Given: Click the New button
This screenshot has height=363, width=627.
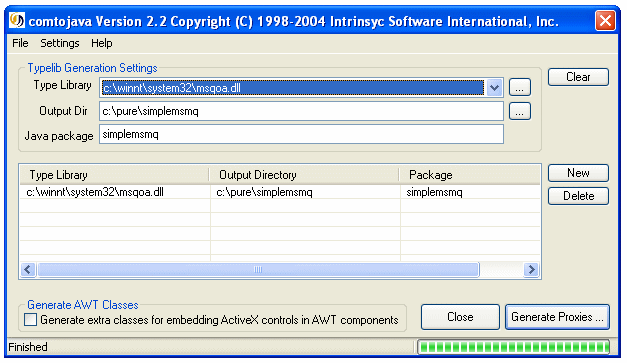Looking at the screenshot, I should pos(578,173).
